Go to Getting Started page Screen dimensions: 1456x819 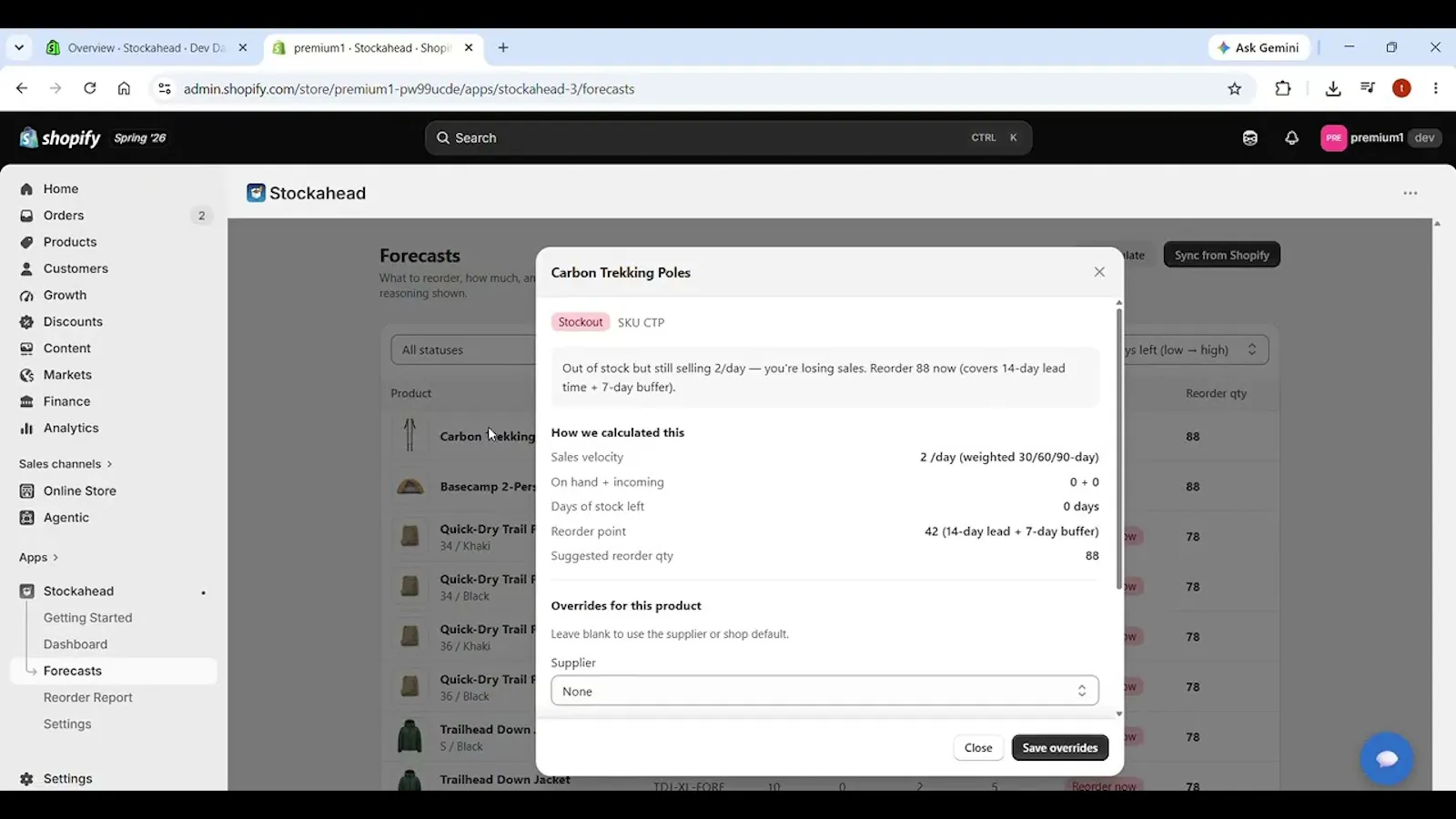pos(87,617)
